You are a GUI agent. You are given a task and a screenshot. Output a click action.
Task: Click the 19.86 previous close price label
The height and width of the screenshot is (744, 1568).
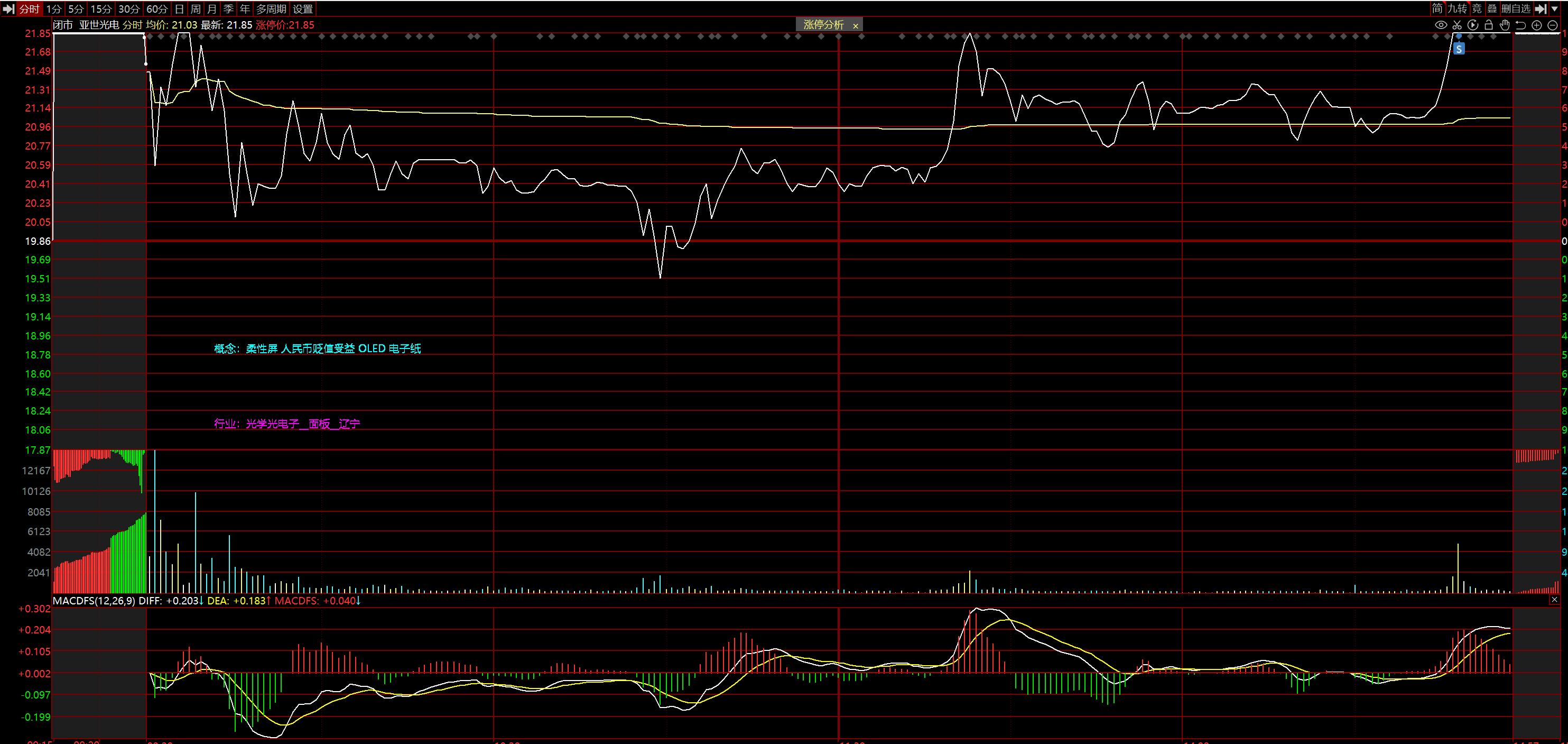38,241
